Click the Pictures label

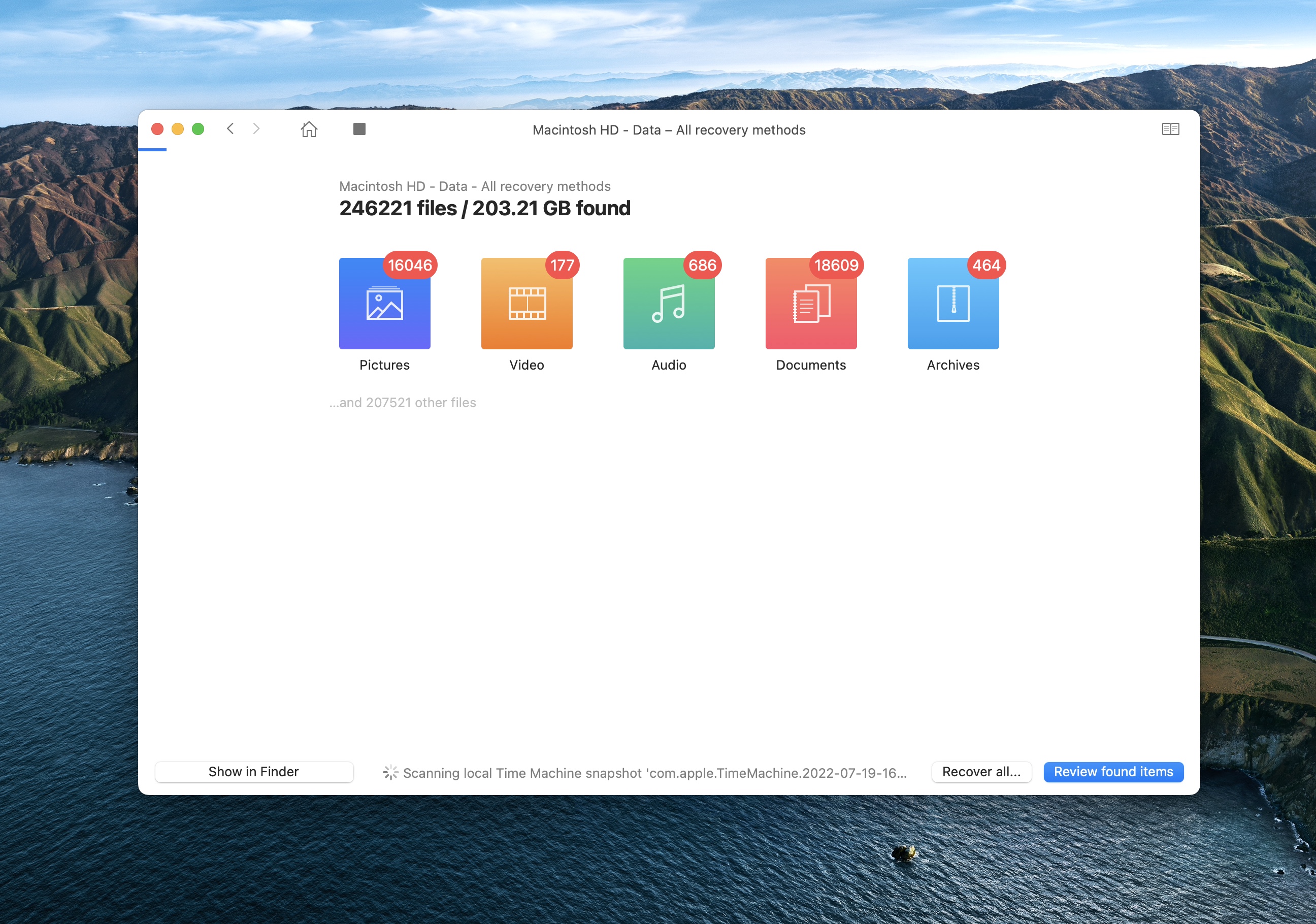[385, 365]
